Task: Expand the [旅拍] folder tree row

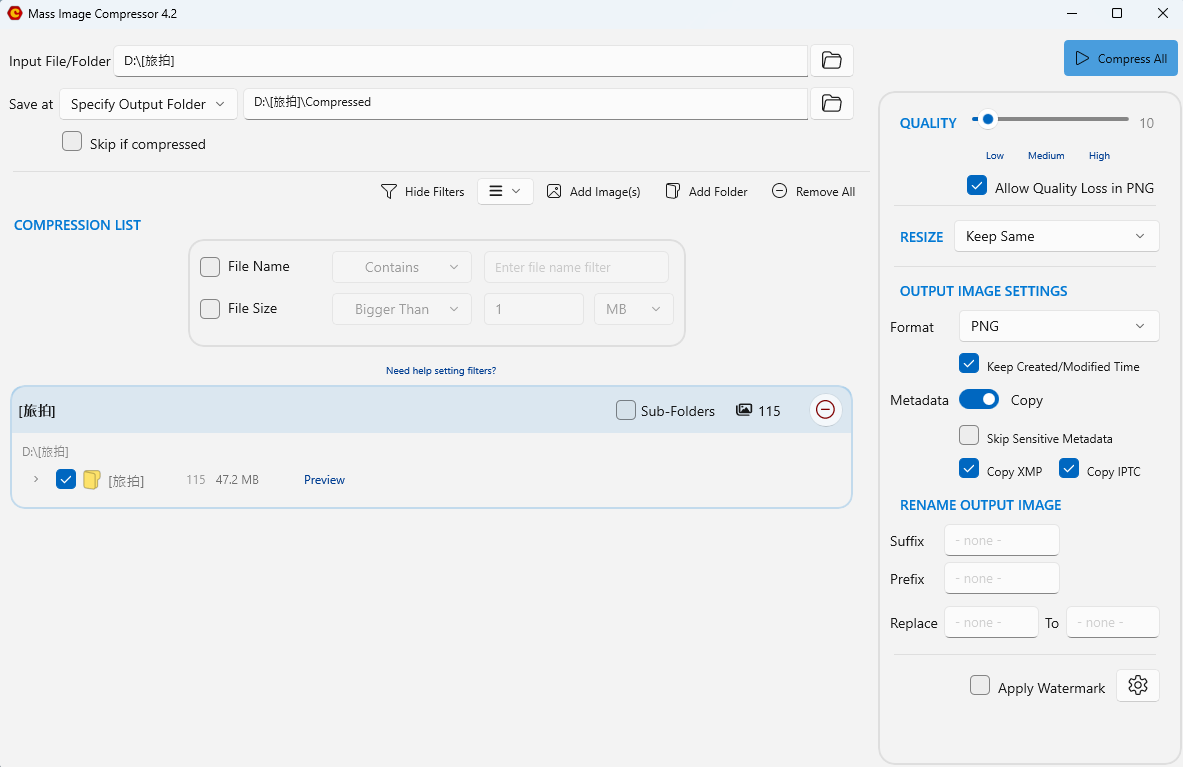Action: point(36,479)
